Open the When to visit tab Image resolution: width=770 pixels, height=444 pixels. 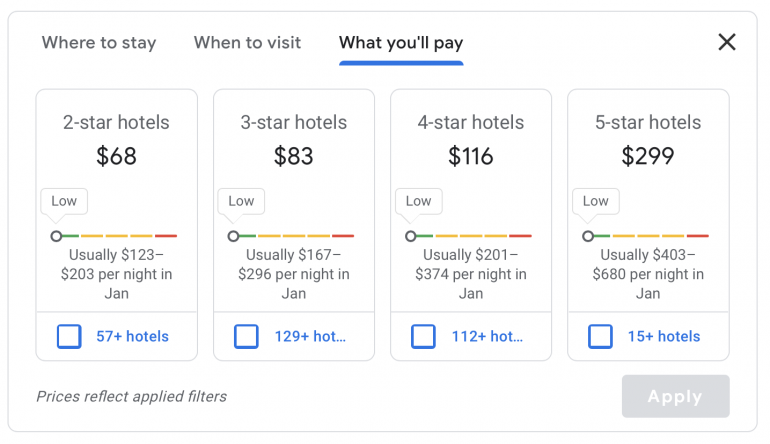pos(247,43)
